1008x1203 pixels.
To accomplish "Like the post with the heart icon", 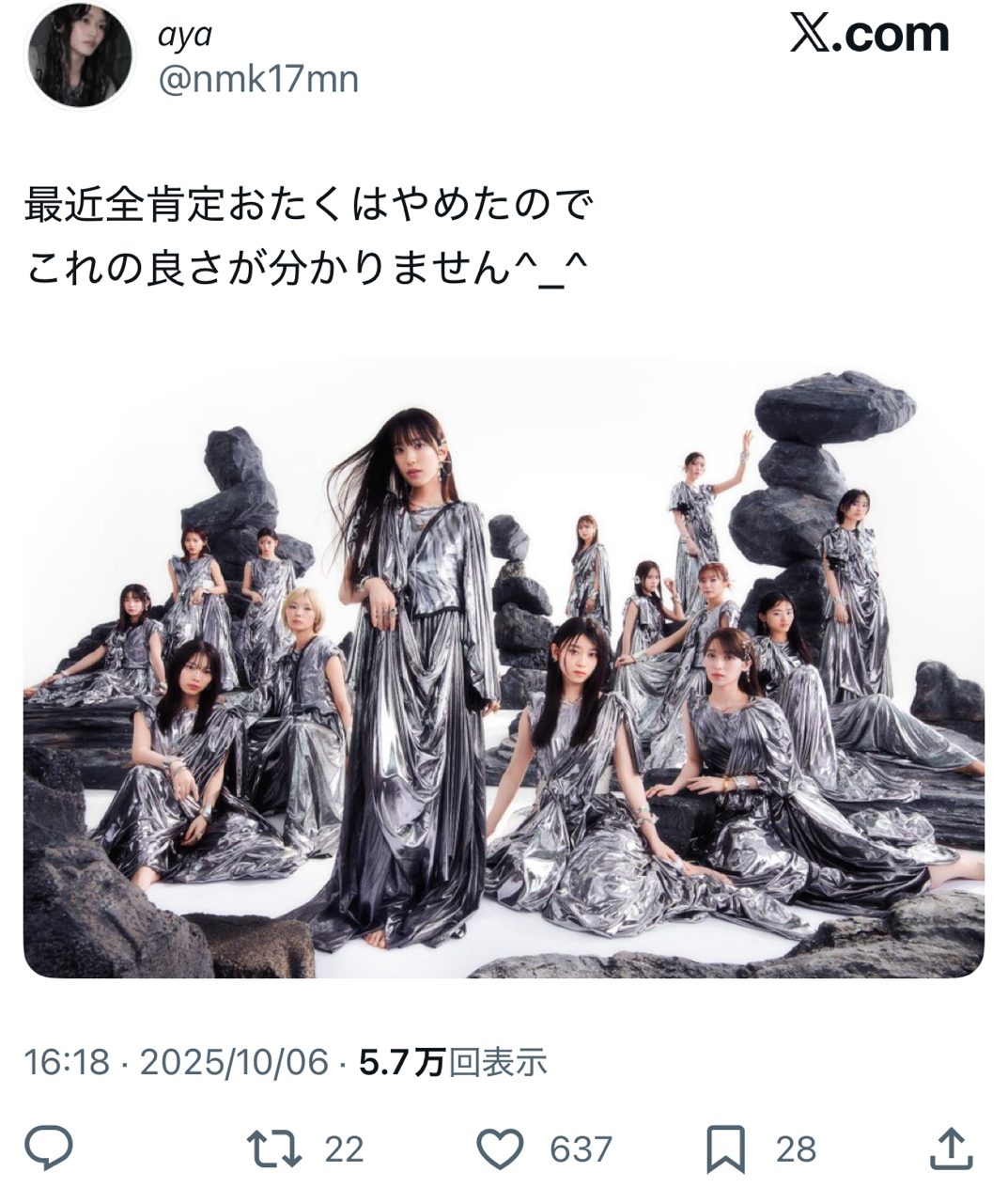I will 500,1148.
